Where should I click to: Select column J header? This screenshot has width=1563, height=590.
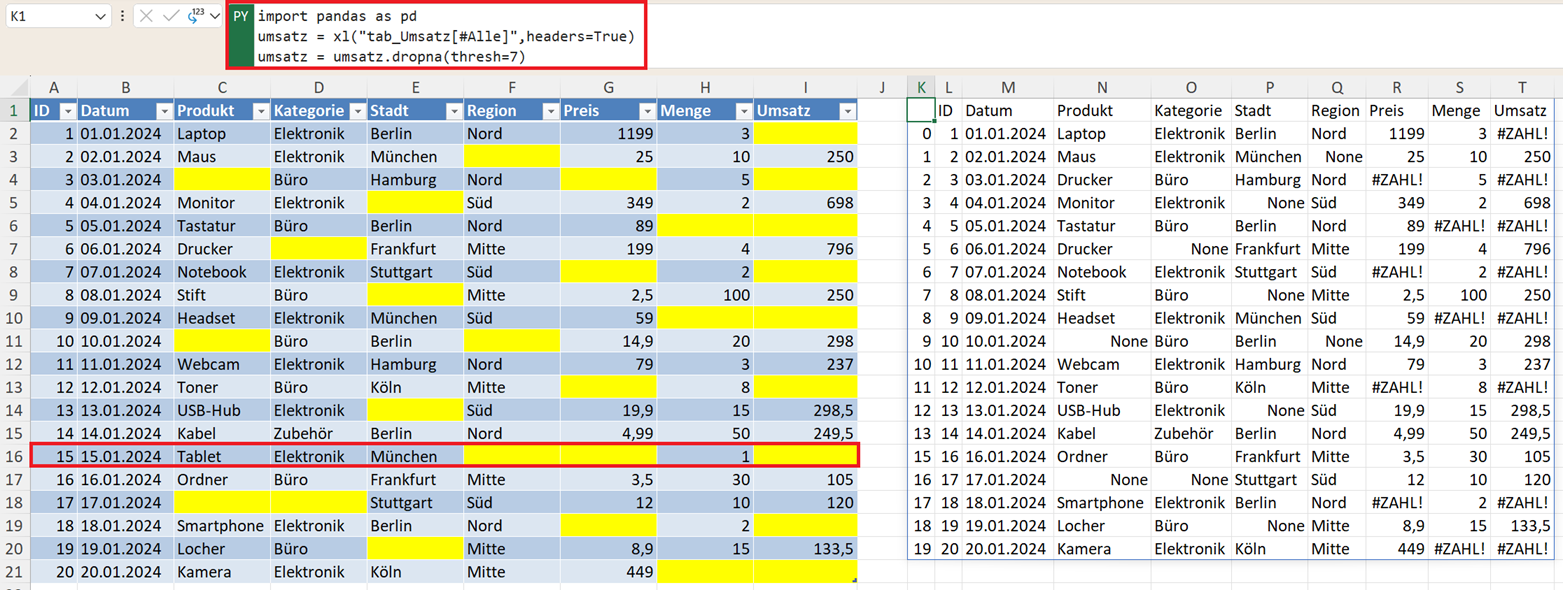tap(882, 87)
